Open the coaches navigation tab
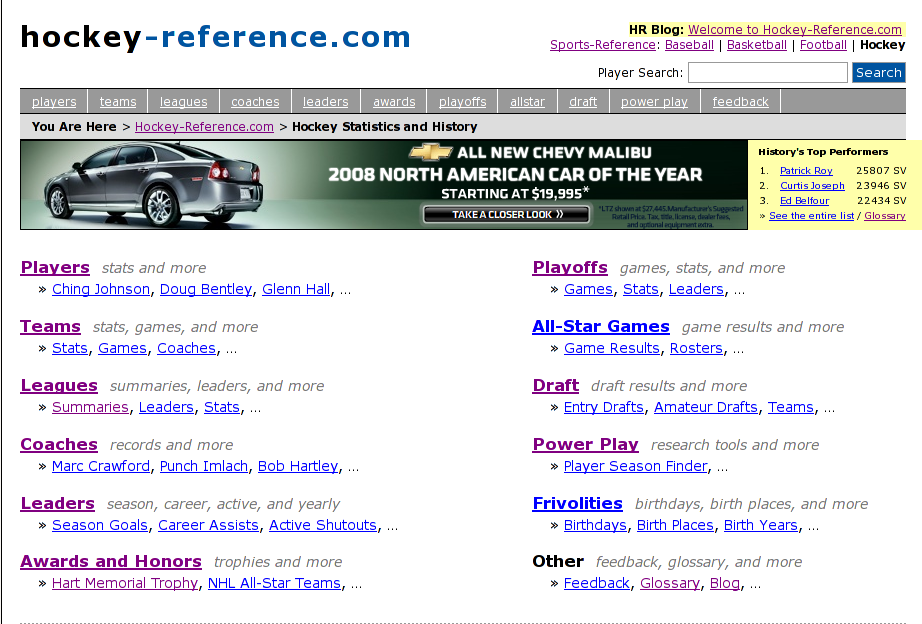This screenshot has height=624, width=922. pyautogui.click(x=255, y=102)
